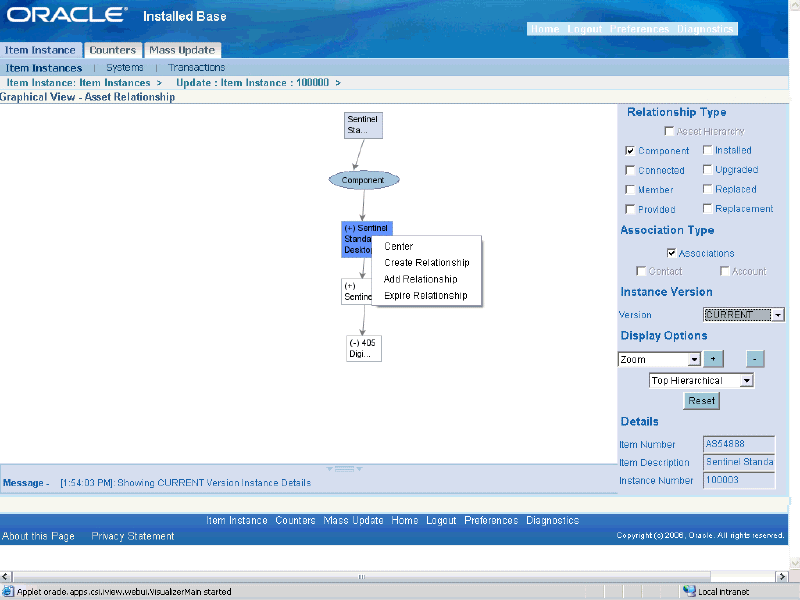Select the (-) 405 Digi... node
This screenshot has height=600, width=800.
coord(364,348)
